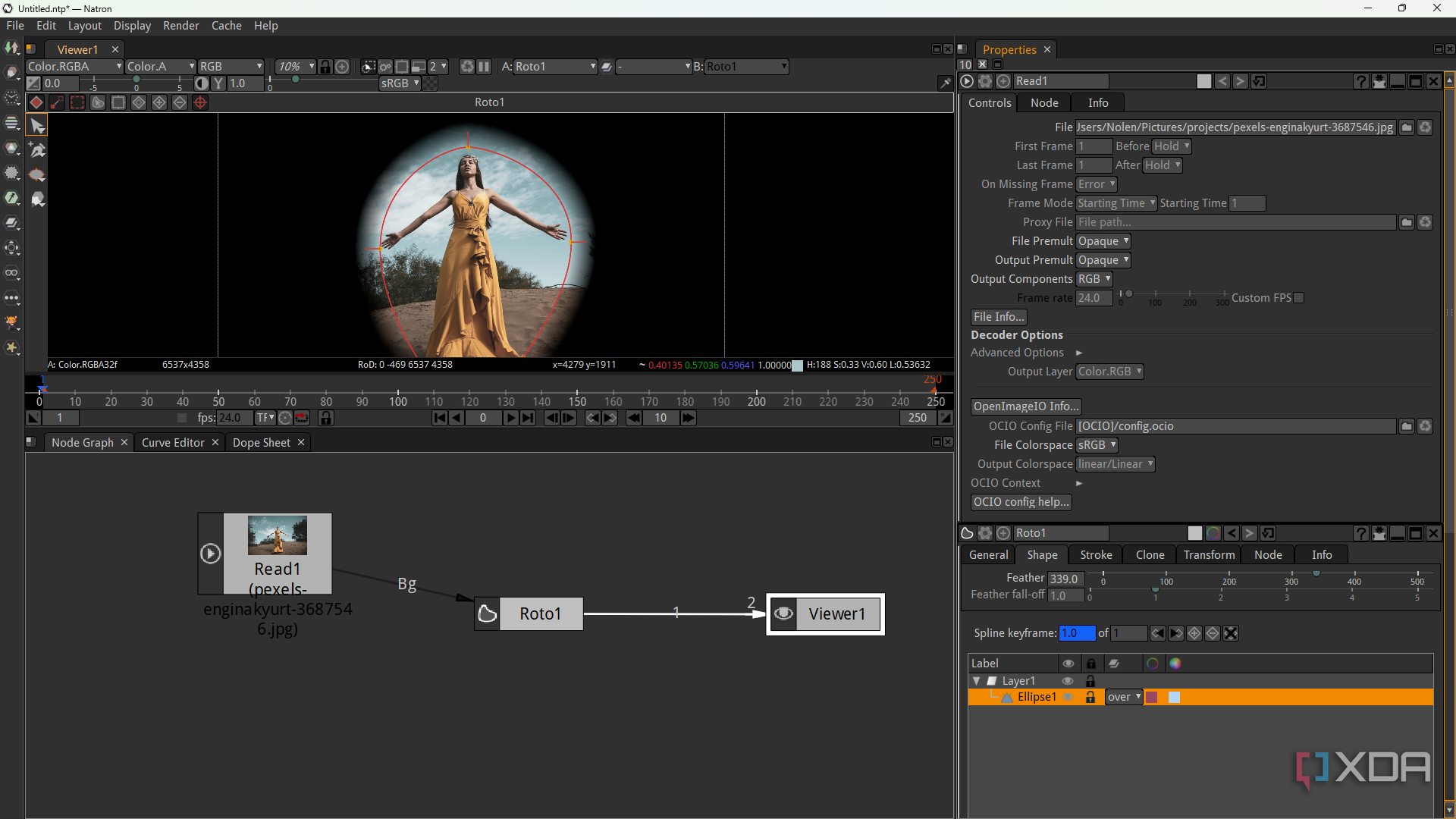Open the Stroke tab in Roto1 properties

click(x=1096, y=555)
